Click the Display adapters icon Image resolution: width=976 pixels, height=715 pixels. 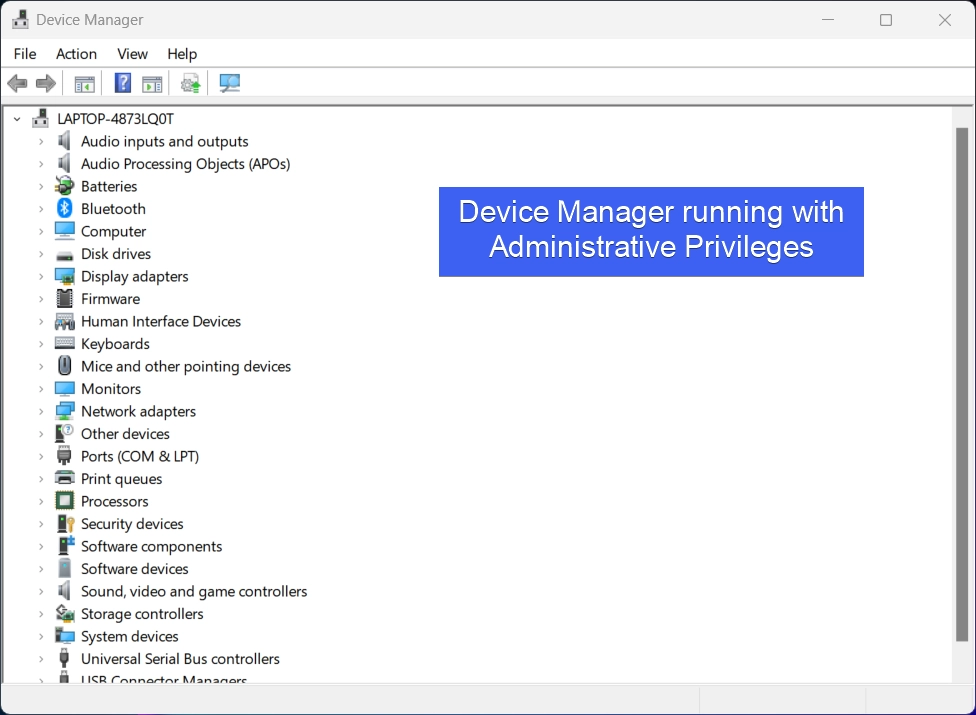click(65, 276)
